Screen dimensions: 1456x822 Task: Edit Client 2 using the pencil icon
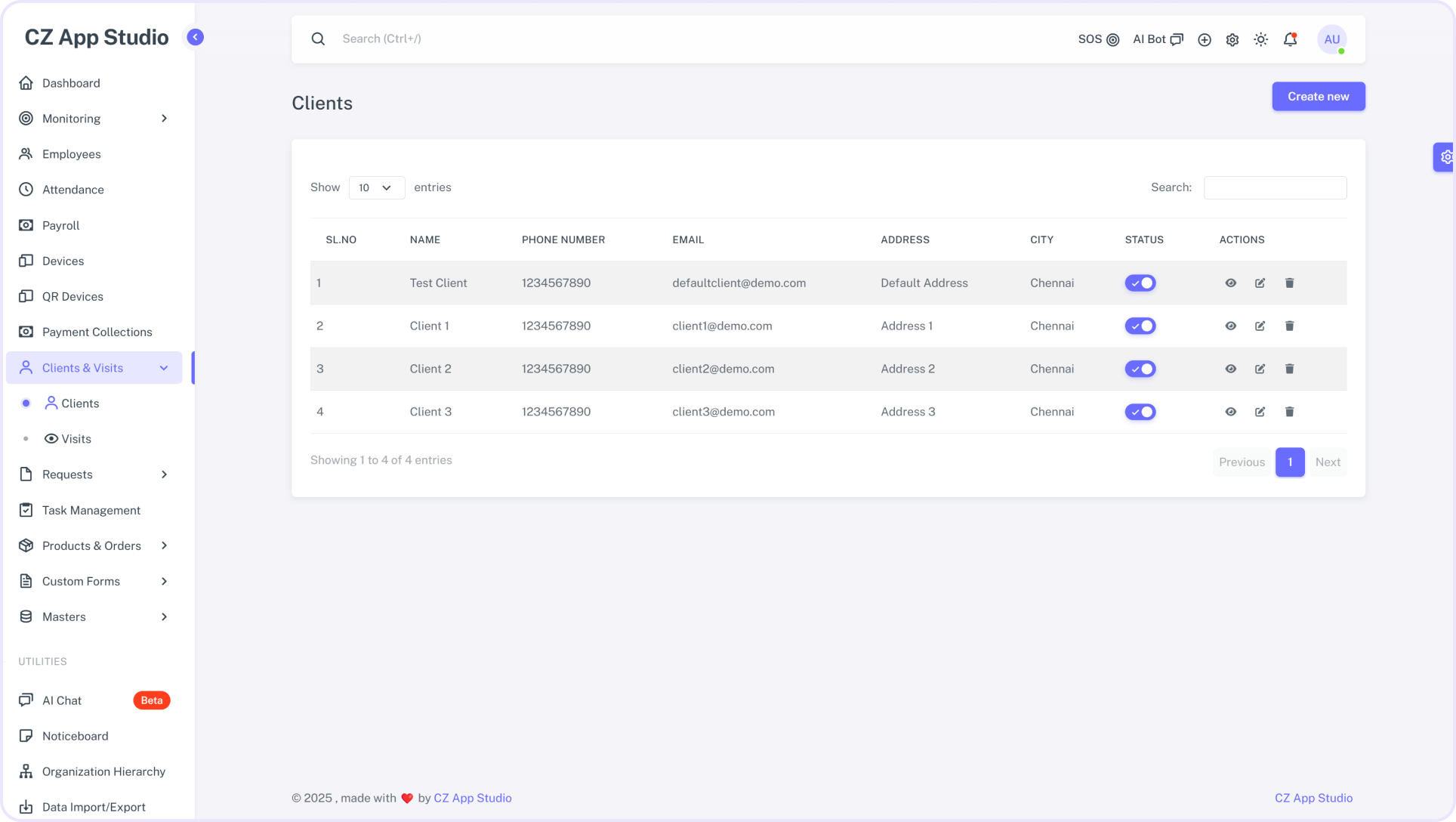pyautogui.click(x=1260, y=369)
